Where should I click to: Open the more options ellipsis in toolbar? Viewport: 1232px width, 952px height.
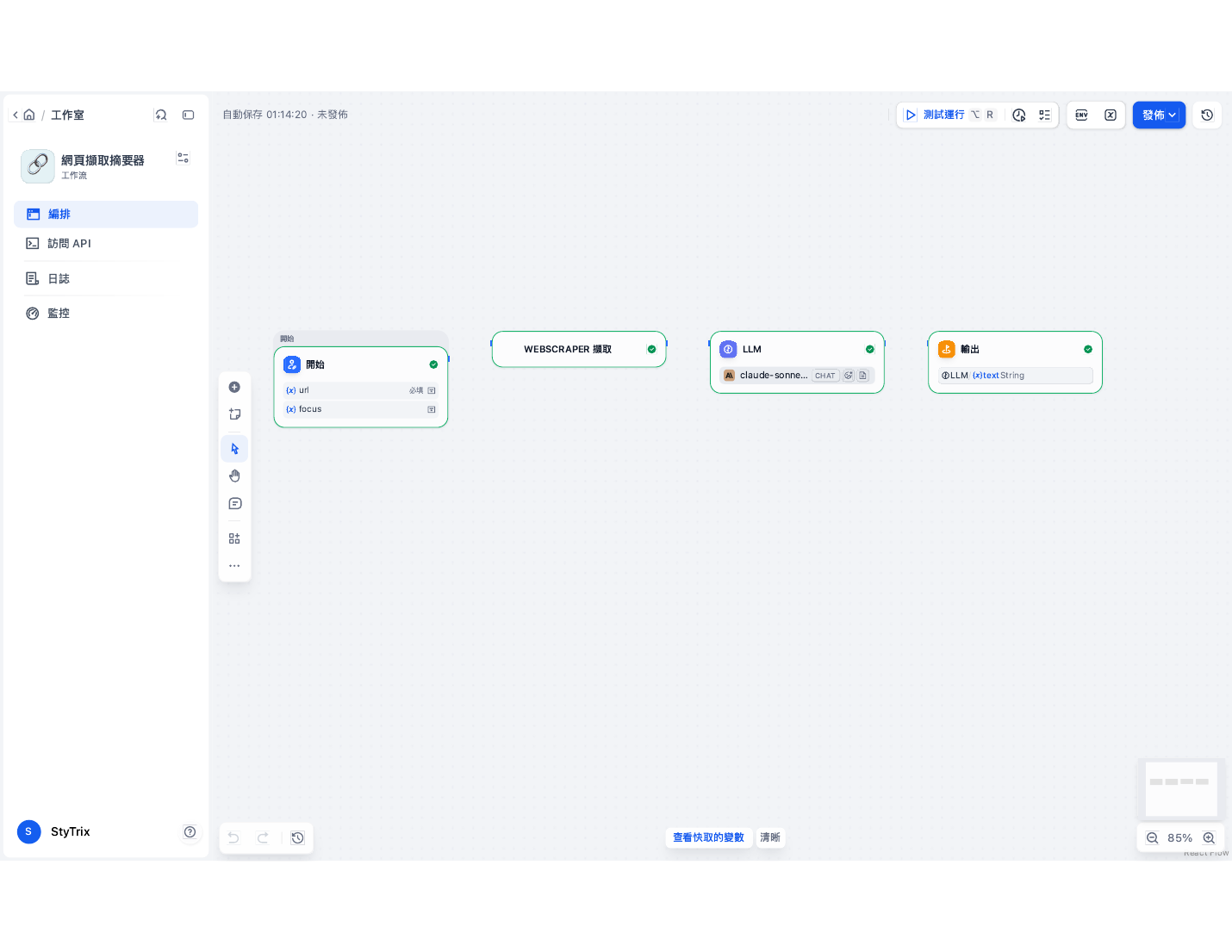point(234,566)
